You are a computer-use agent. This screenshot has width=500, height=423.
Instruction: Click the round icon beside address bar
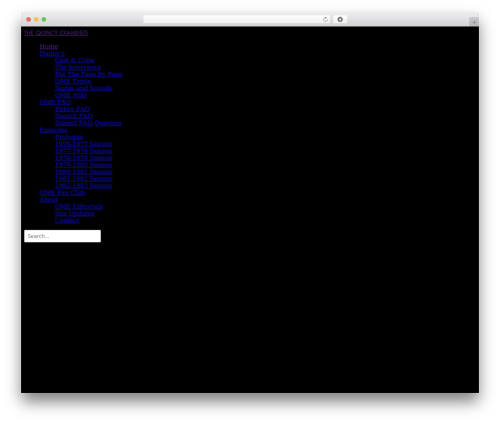(x=340, y=19)
